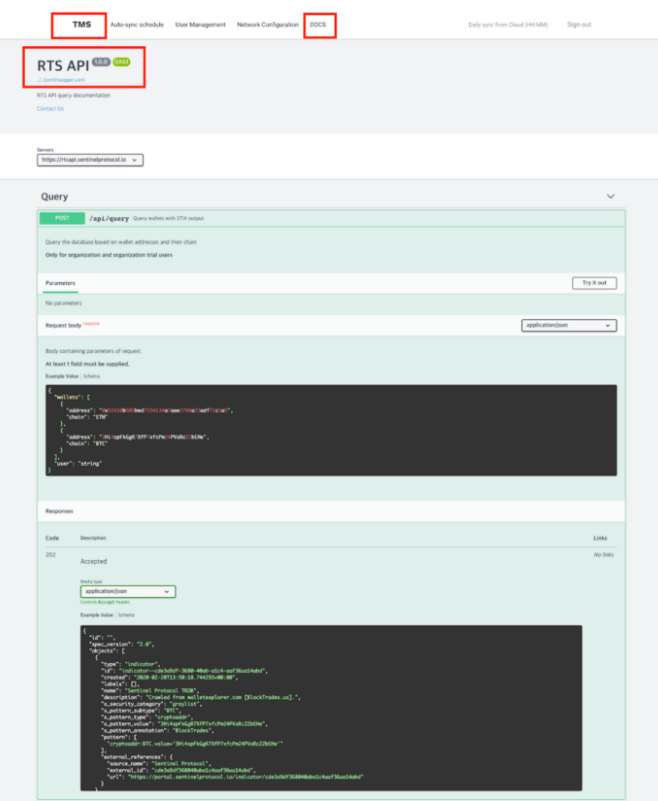This screenshot has height=801, width=658.
Task: Open the Auto-sync schedule page
Action: pyautogui.click(x=137, y=24)
